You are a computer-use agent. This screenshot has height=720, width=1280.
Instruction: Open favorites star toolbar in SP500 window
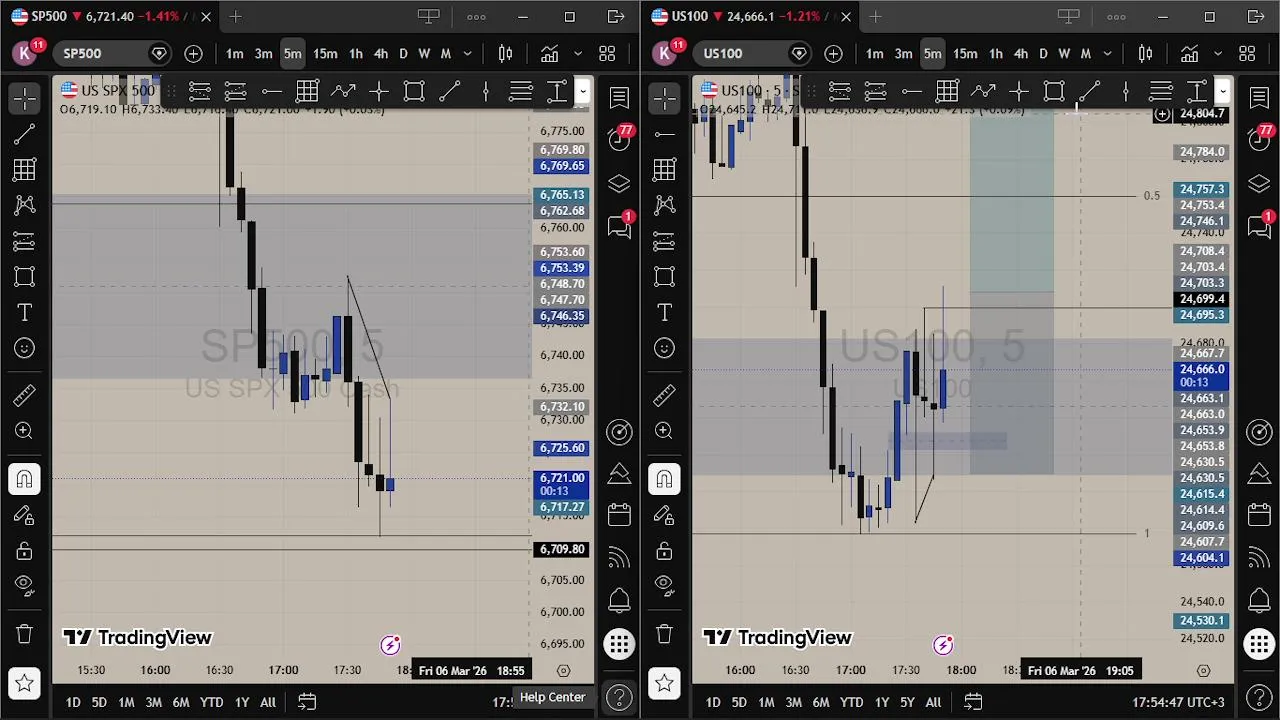coord(24,683)
